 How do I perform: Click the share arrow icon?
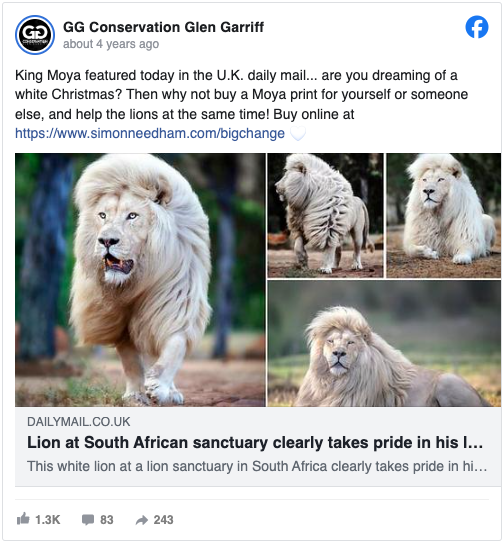pos(142,519)
